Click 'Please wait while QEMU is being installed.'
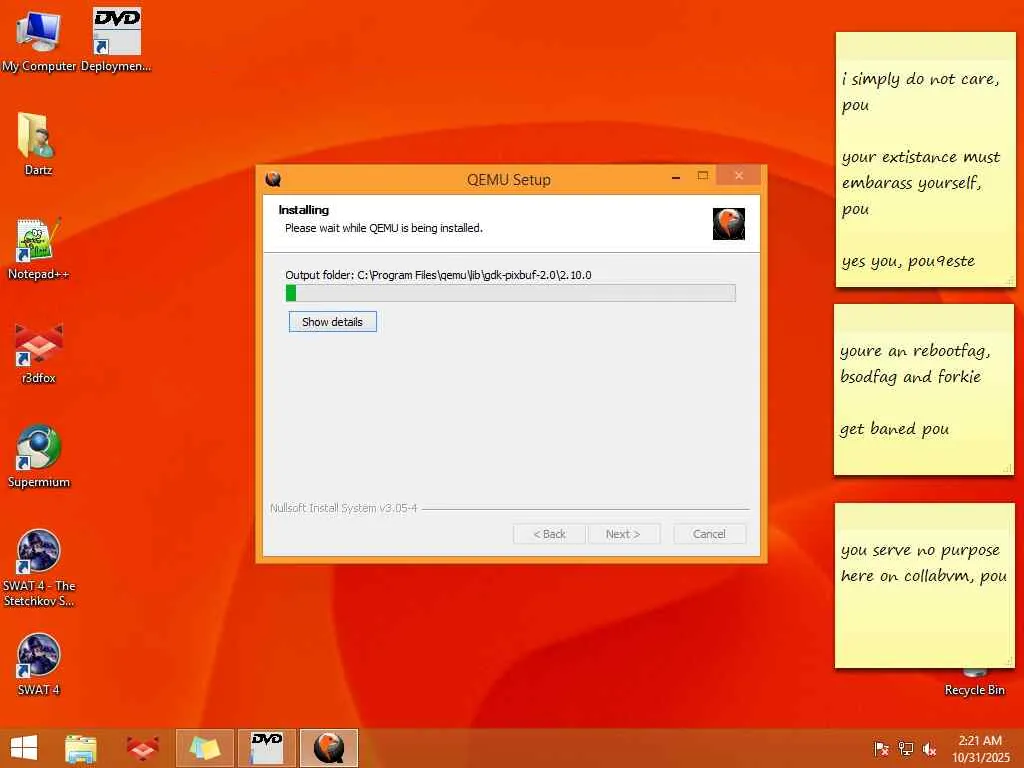Screen dimensions: 1024x768 point(384,228)
